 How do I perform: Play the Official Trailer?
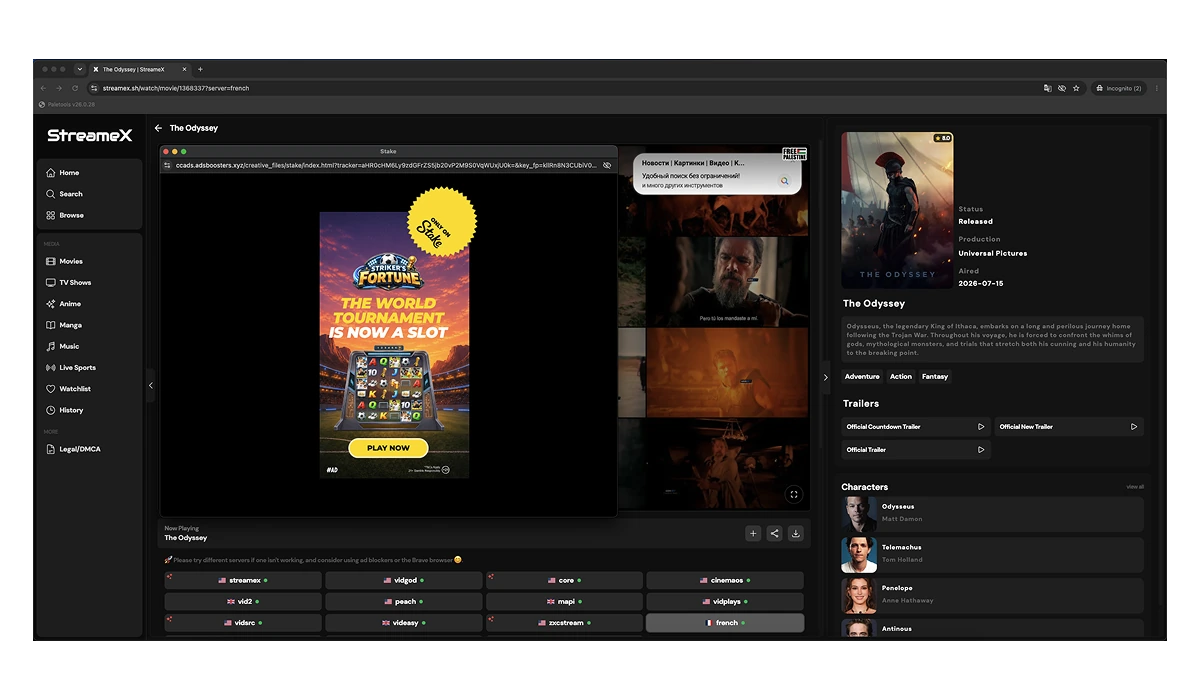click(916, 450)
